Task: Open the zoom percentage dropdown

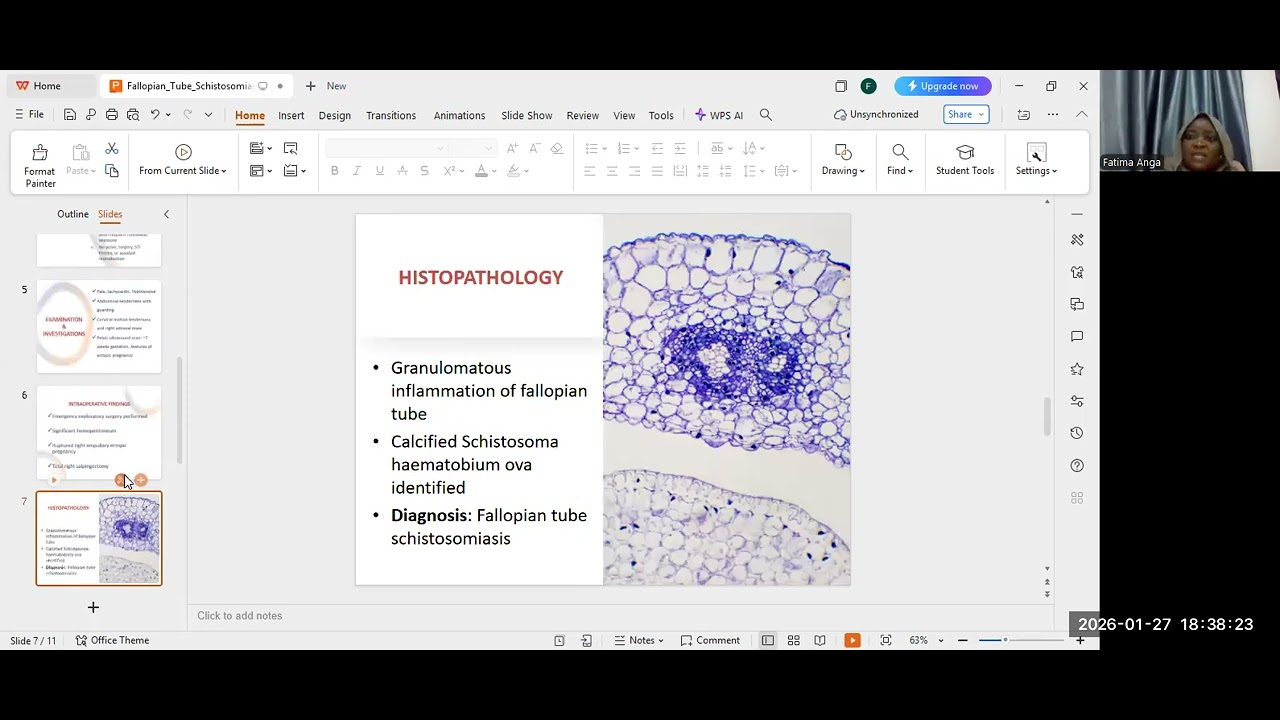Action: click(x=926, y=640)
